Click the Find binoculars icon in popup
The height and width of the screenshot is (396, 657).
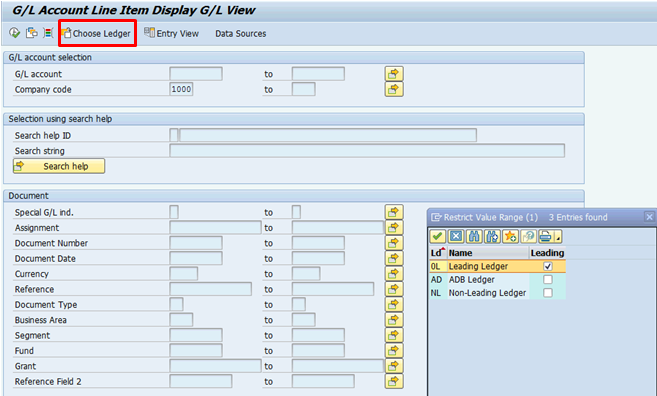tap(474, 236)
